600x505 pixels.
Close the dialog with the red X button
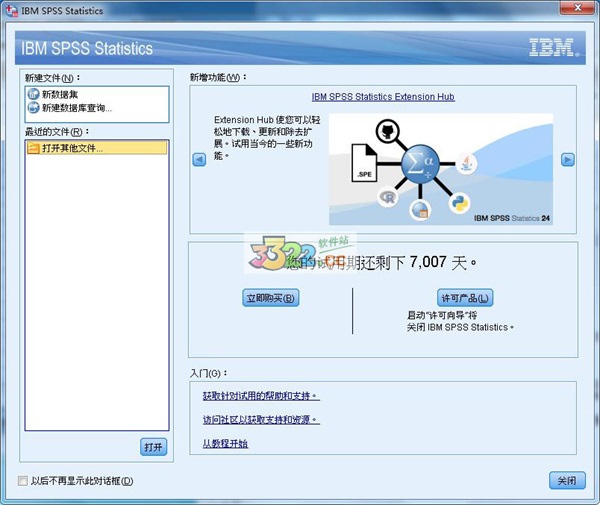pos(578,7)
